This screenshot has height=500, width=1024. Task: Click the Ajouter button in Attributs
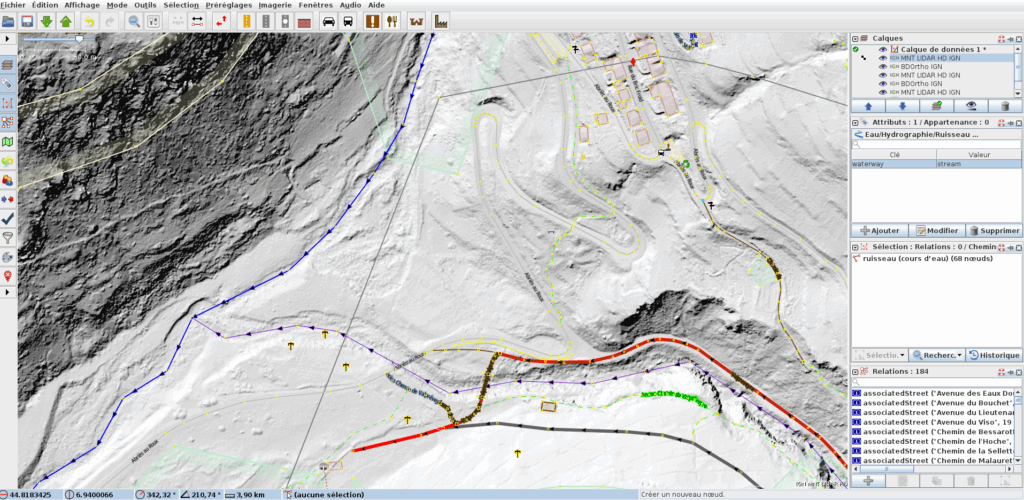pyautogui.click(x=880, y=230)
